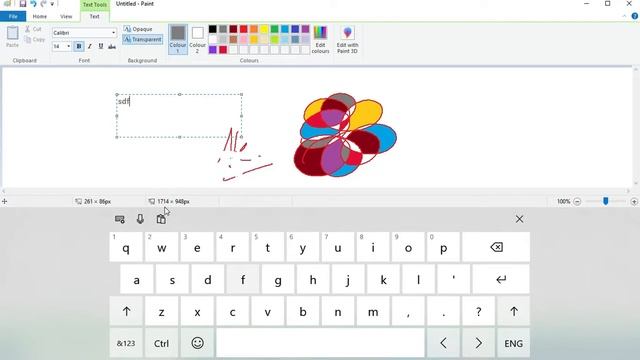
Task: Pick the black colour swatch
Action: 213,29
